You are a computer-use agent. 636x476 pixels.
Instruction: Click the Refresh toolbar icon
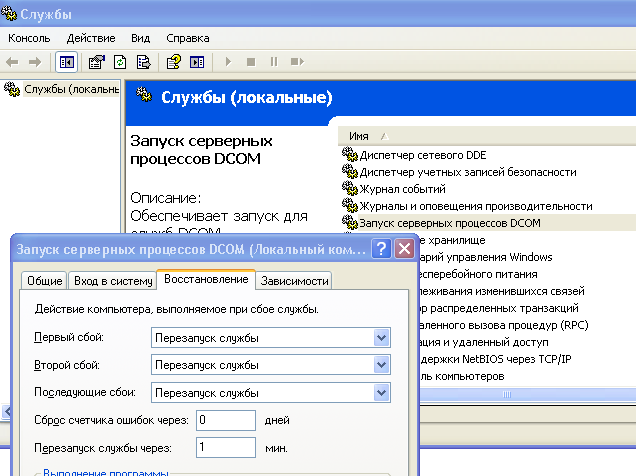point(120,62)
